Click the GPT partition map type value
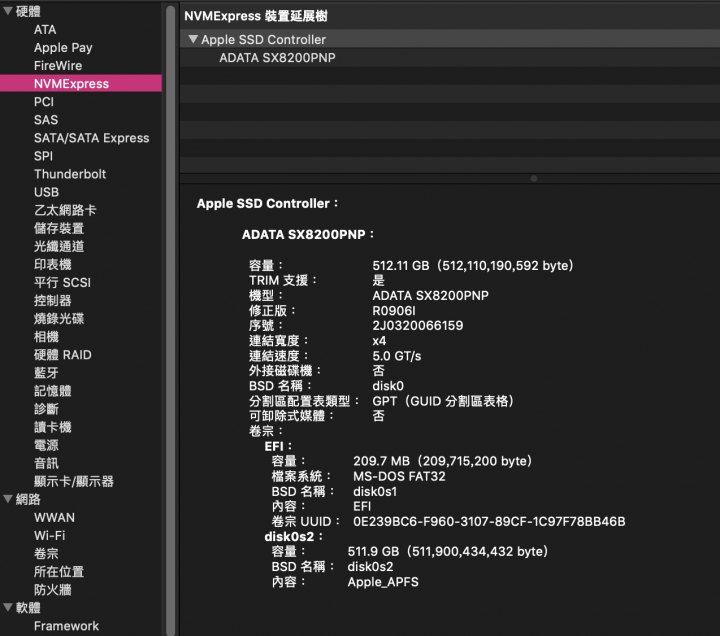This screenshot has width=720, height=636. (443, 401)
